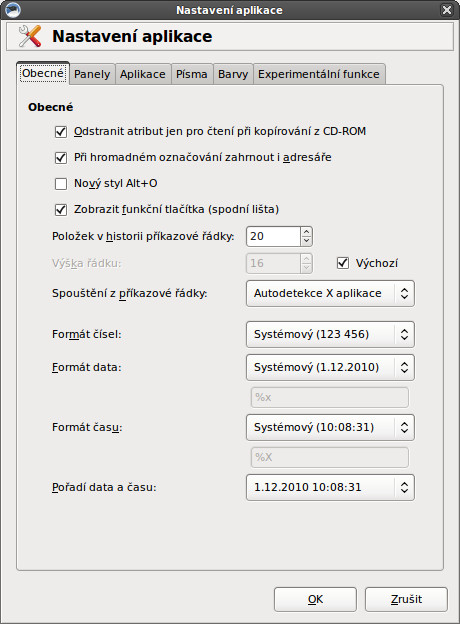Viewport: 460px width, 624px height.
Task: Uncheck the Výchozí row height checkbox
Action: point(343,263)
